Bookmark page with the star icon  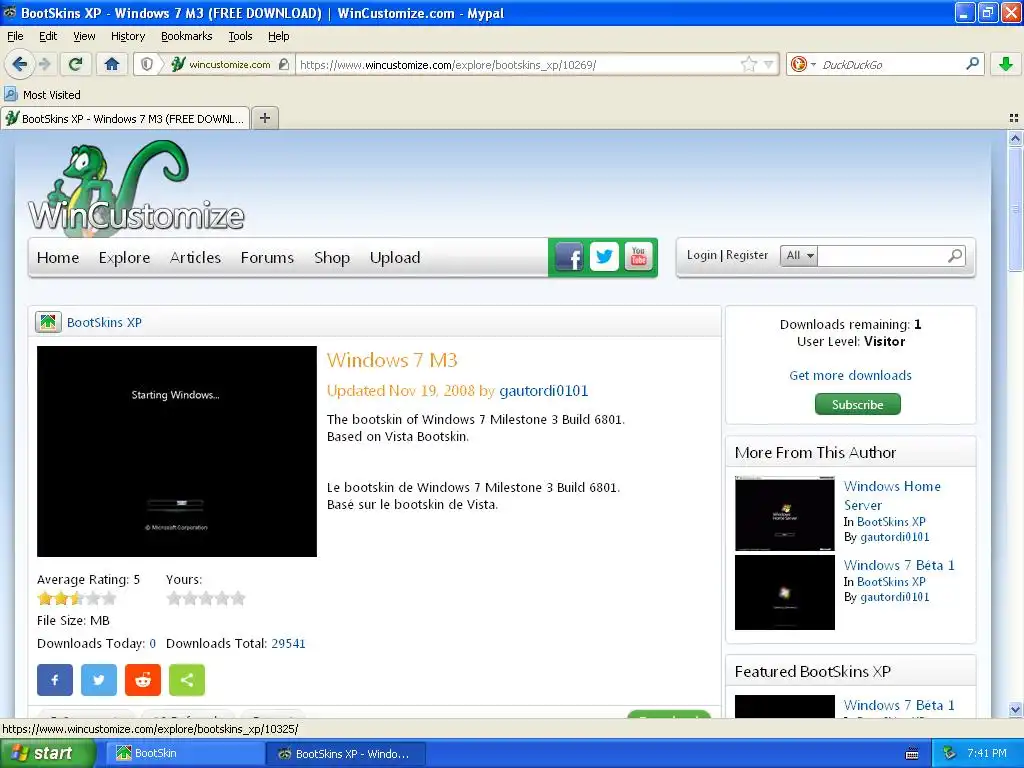(x=748, y=64)
